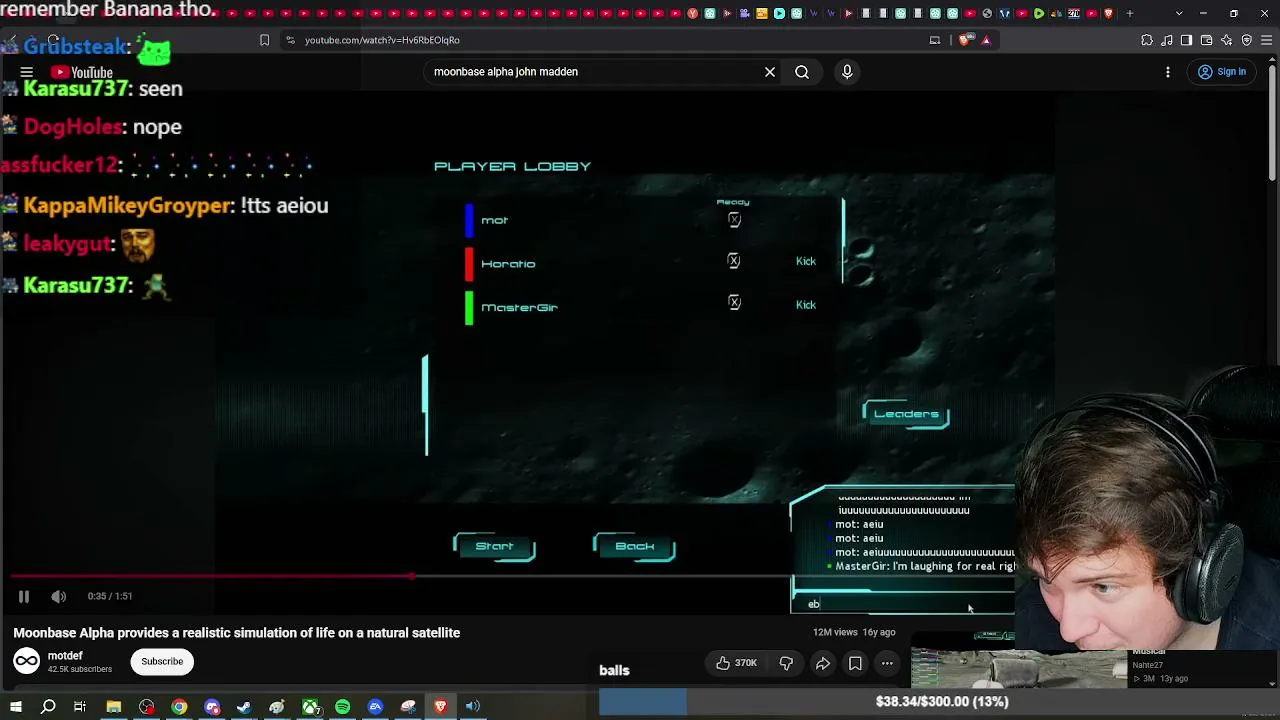Pause the YouTube video

coord(24,596)
